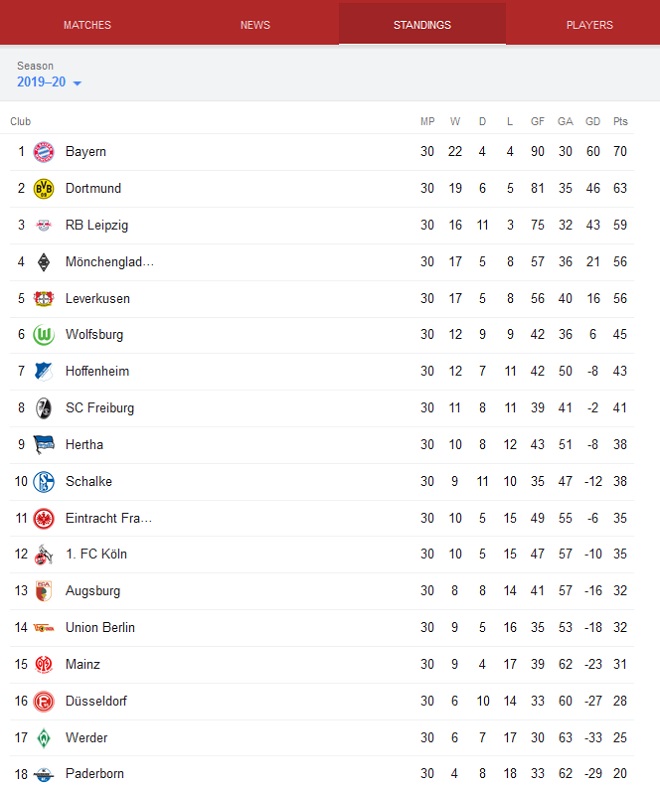This screenshot has height=796, width=660.
Task: Click the RB Leipzig crest icon
Action: [x=43, y=225]
